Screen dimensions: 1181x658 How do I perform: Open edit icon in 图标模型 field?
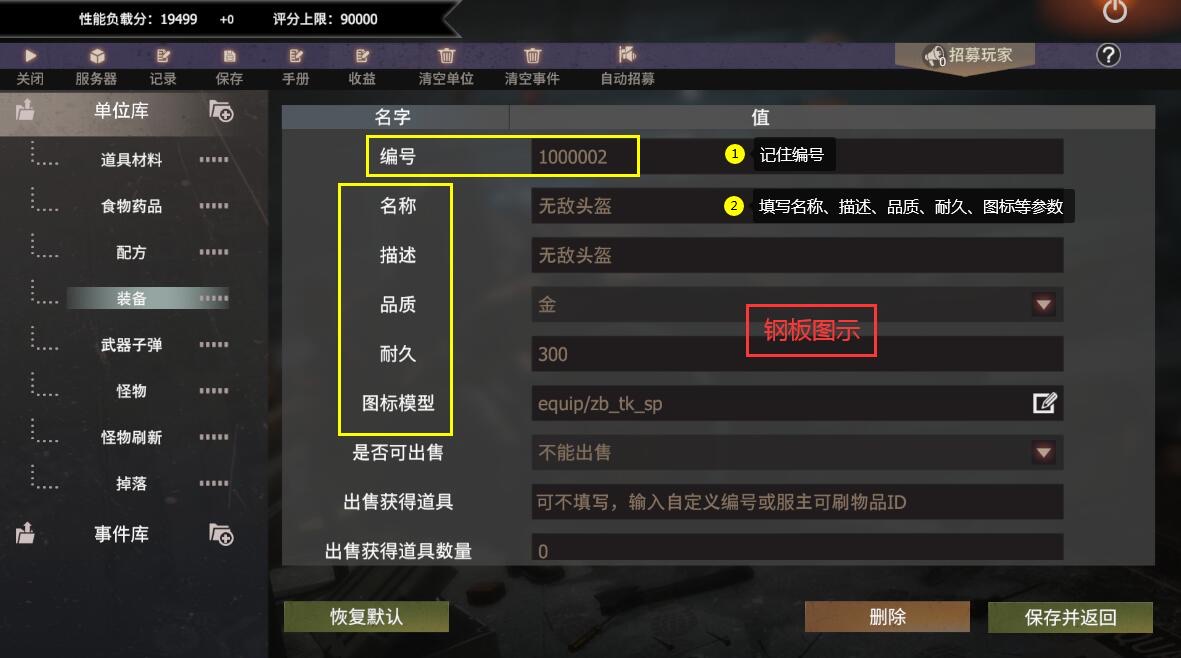(x=1045, y=404)
